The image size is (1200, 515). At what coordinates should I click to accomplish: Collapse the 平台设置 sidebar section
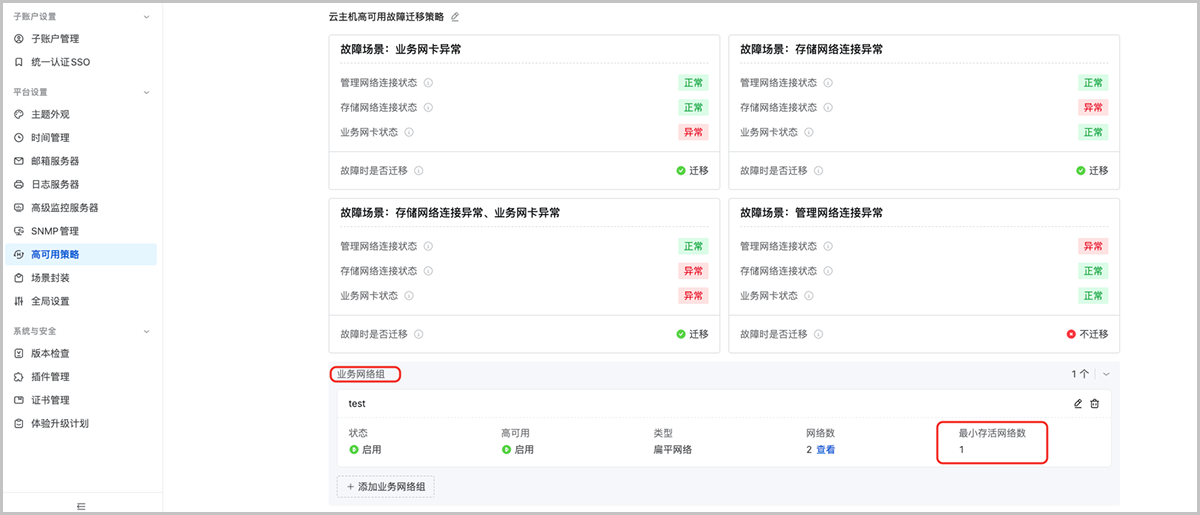pos(147,92)
